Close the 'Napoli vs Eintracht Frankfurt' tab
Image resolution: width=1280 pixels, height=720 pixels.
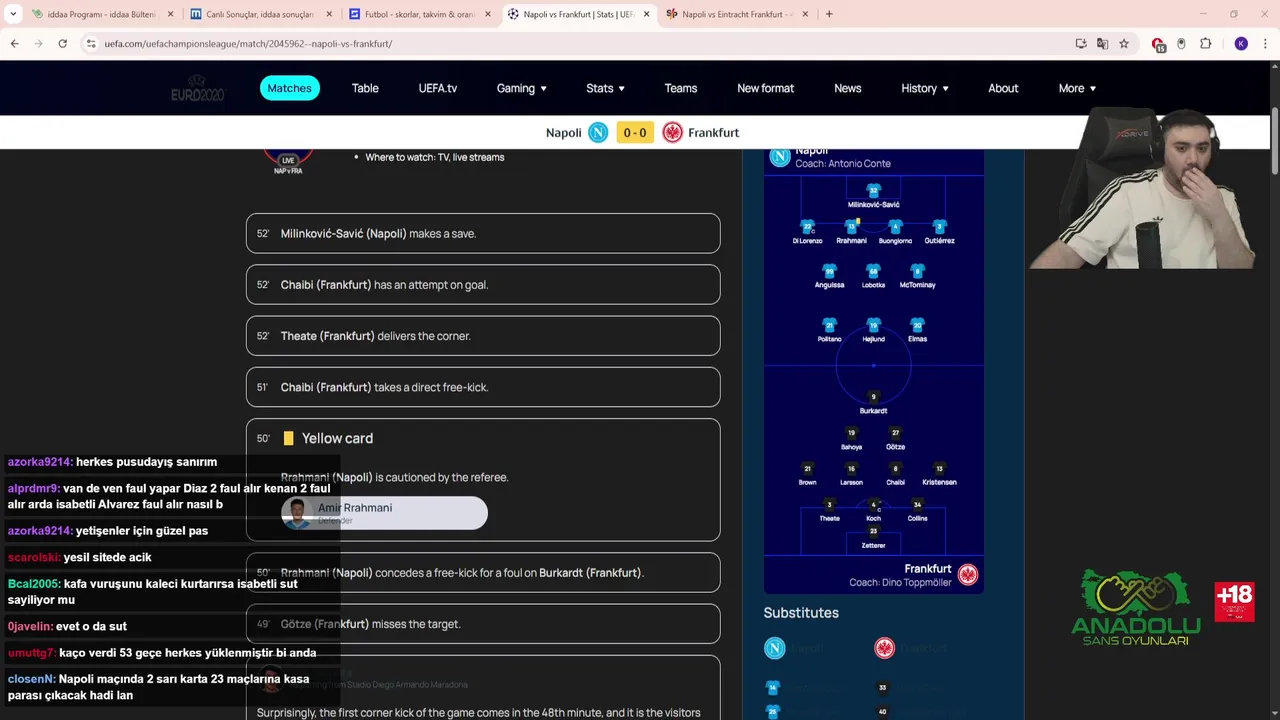(x=806, y=14)
